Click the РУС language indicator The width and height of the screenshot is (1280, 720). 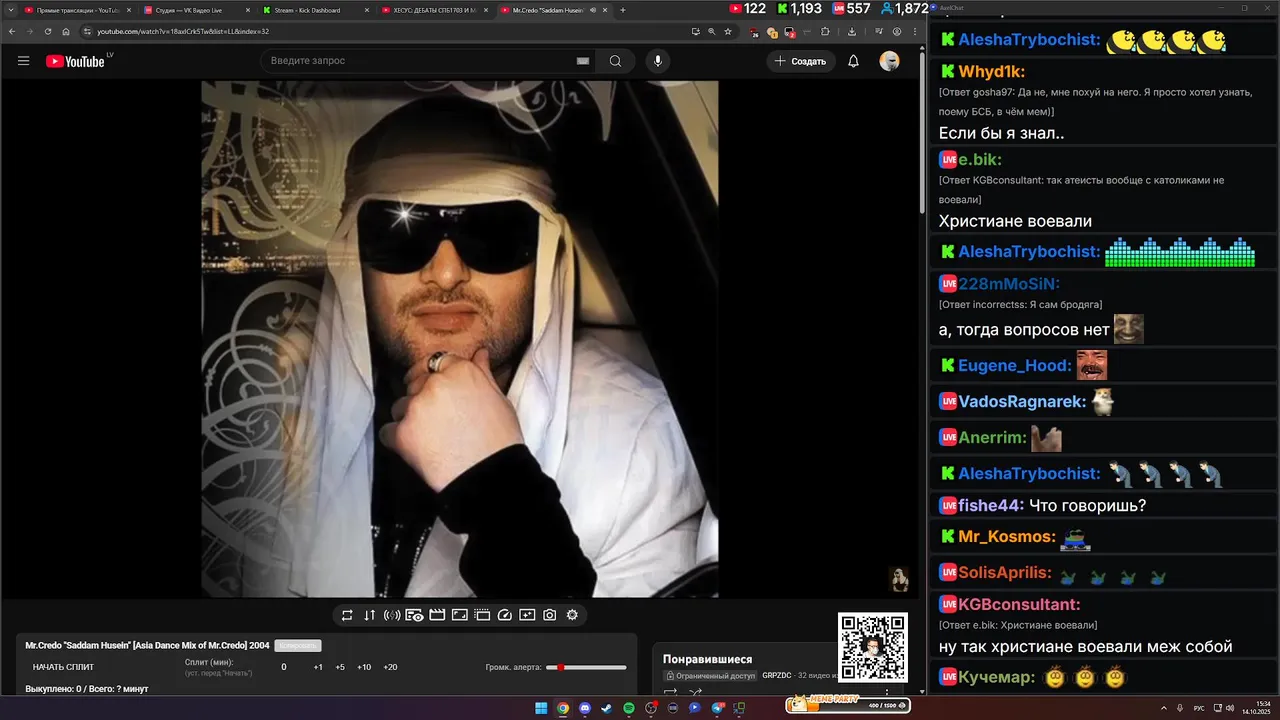point(1199,708)
